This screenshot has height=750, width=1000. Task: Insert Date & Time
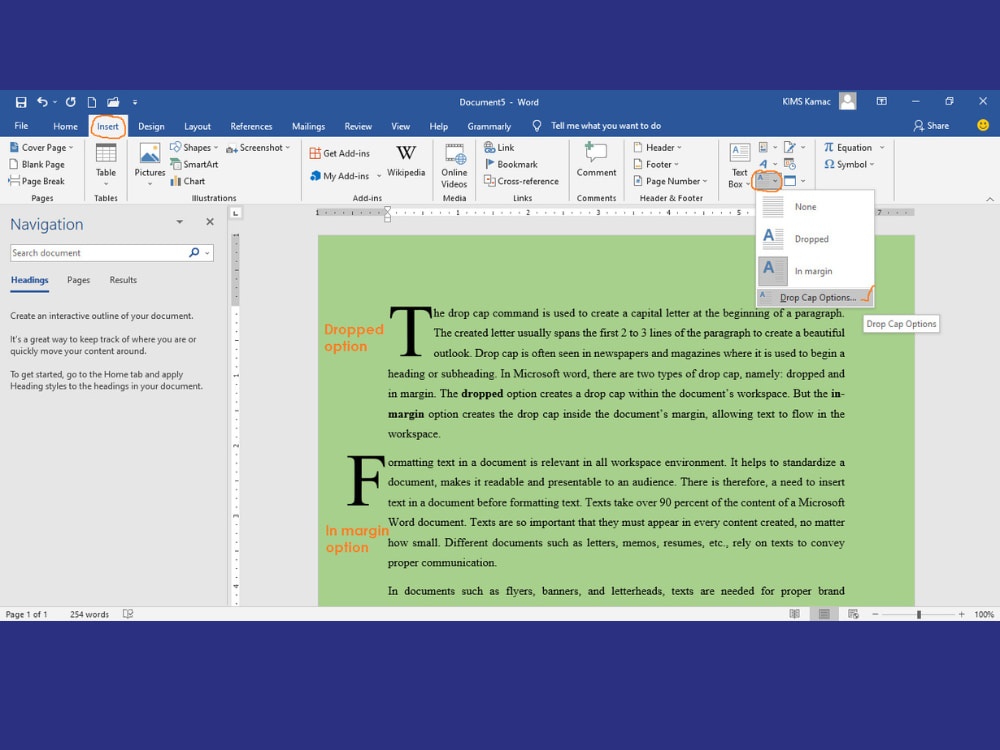coord(790,164)
